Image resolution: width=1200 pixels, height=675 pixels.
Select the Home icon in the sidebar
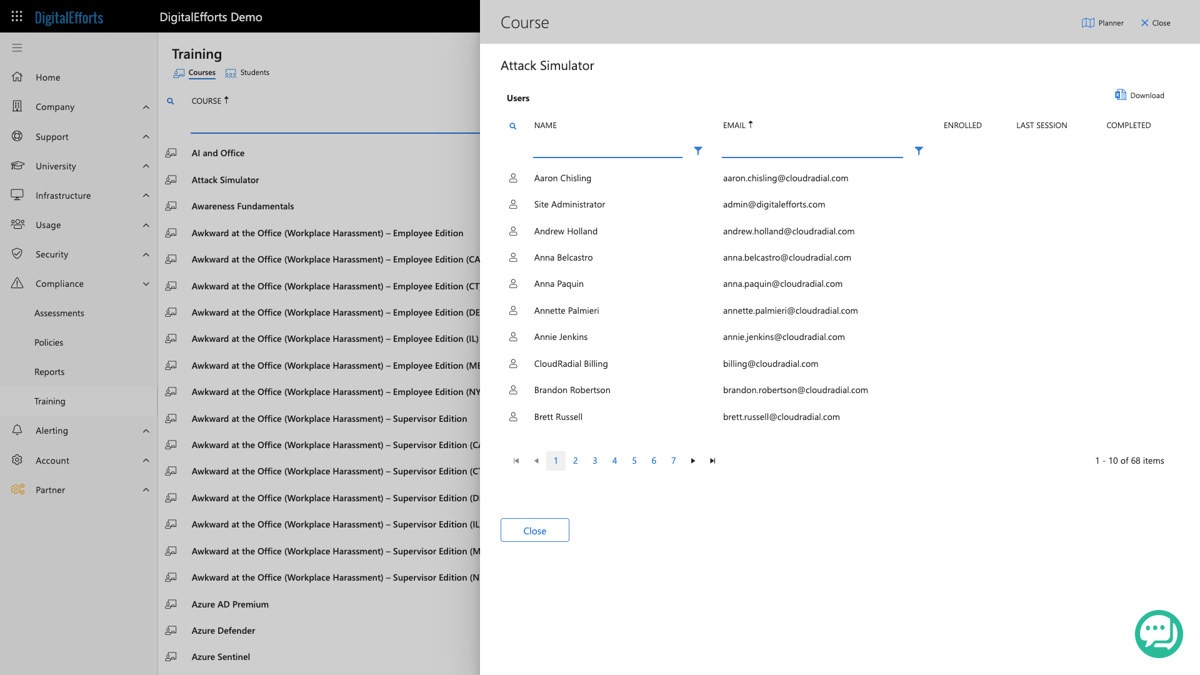pyautogui.click(x=17, y=77)
